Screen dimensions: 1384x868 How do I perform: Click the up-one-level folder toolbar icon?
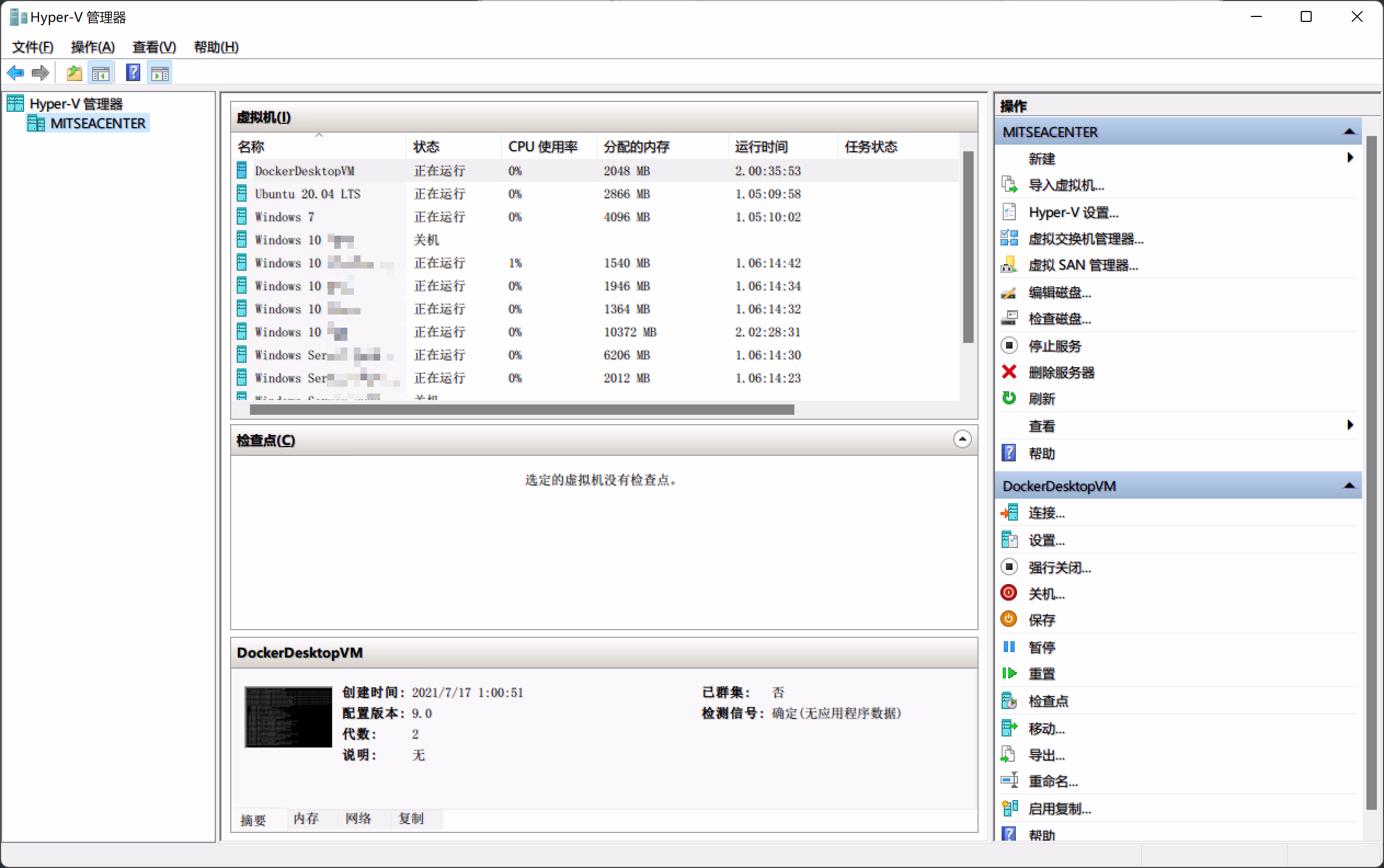point(74,73)
